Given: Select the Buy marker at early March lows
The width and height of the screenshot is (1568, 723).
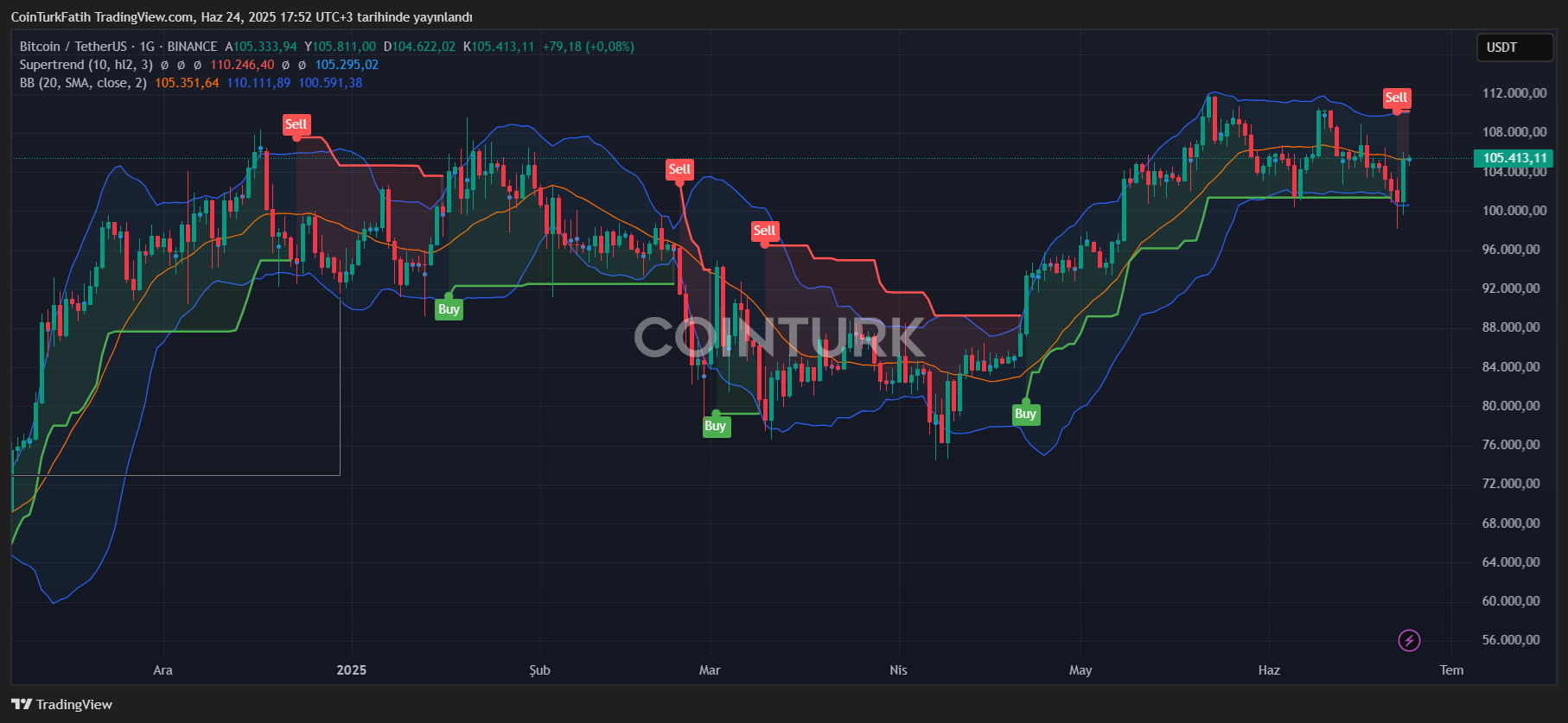Looking at the screenshot, I should 715,426.
